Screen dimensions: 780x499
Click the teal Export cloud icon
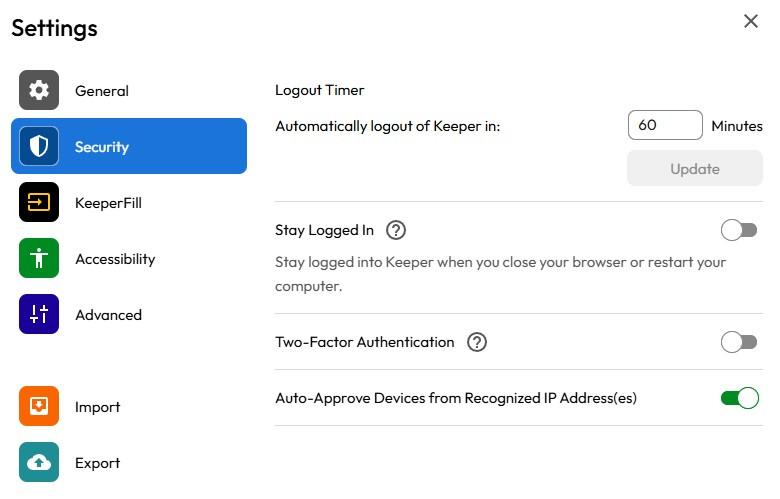[x=39, y=462]
